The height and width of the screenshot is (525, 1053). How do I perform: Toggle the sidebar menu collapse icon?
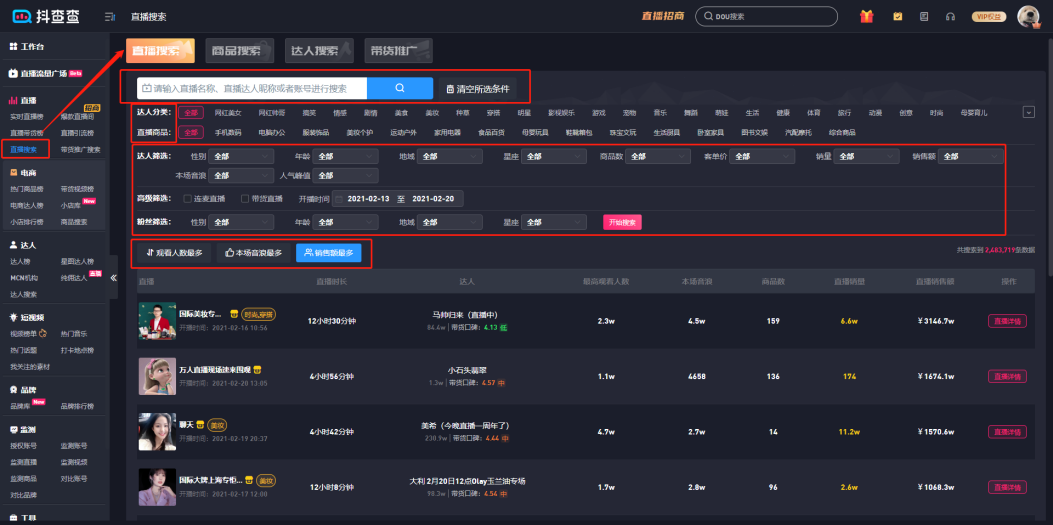pos(109,16)
